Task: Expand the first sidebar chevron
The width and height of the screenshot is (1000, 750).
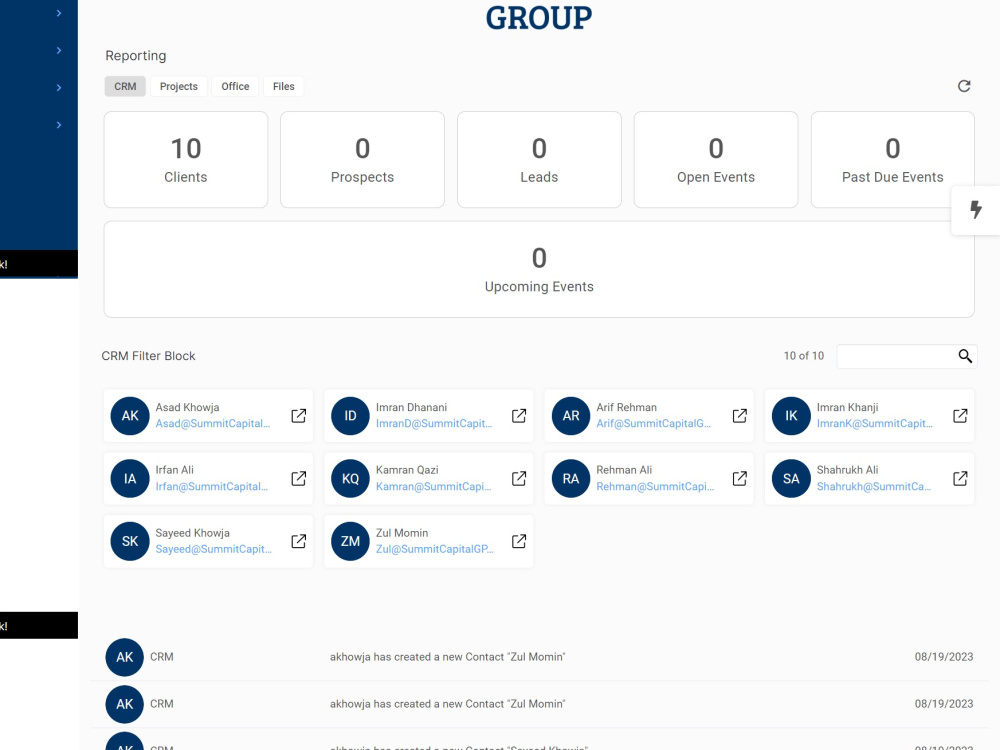Action: point(59,13)
